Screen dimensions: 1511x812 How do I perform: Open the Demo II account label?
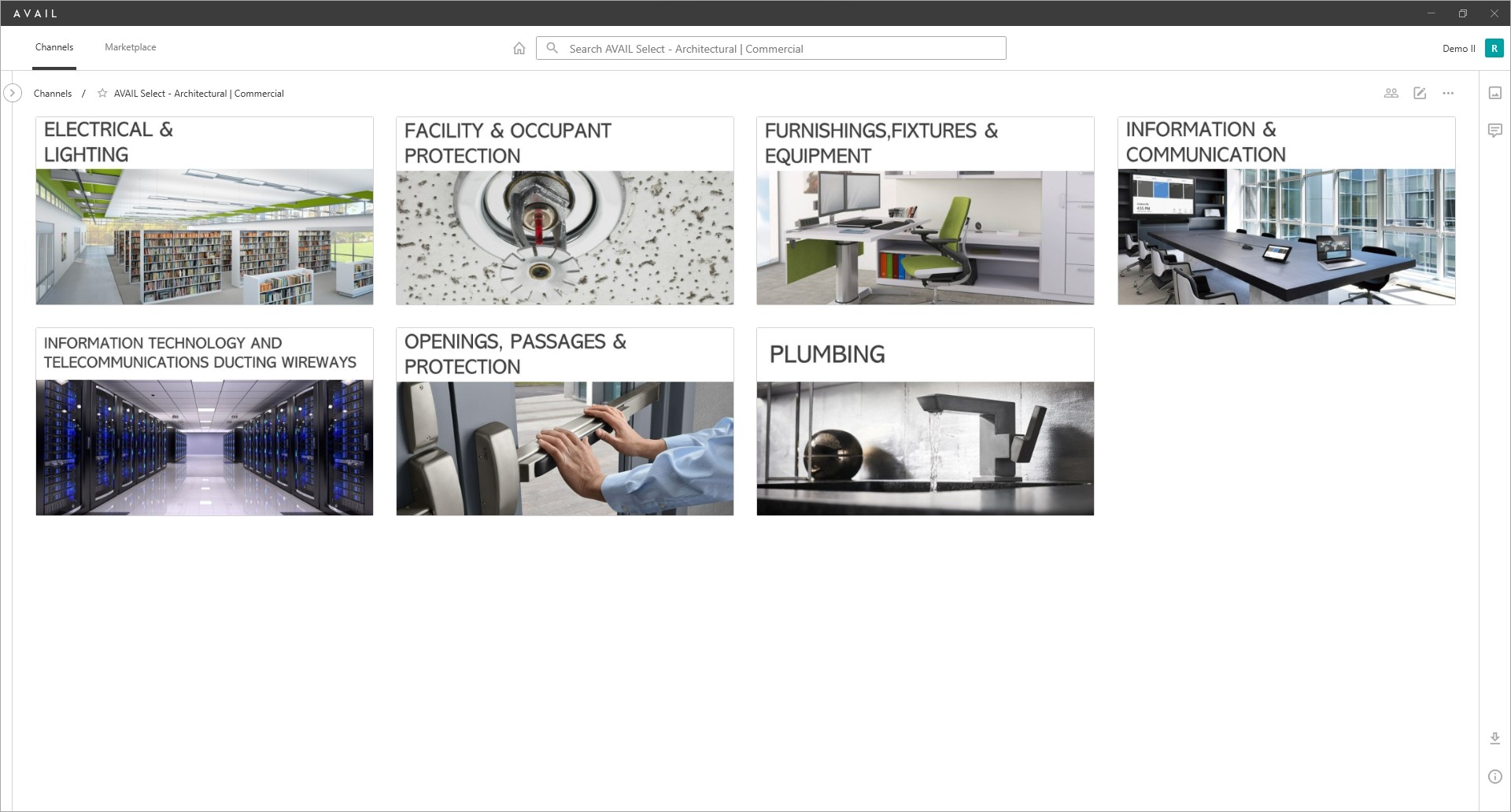pyautogui.click(x=1458, y=48)
